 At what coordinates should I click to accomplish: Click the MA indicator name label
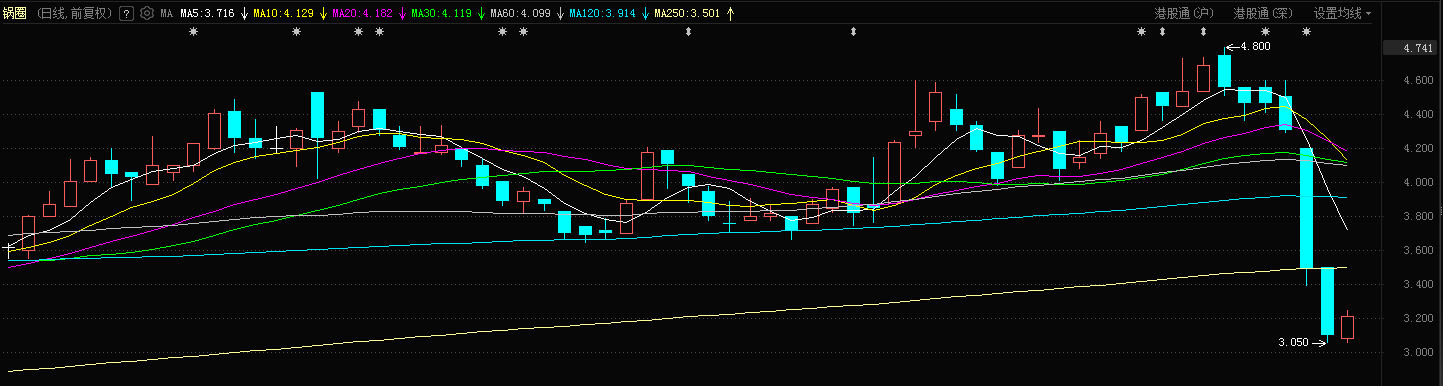(x=167, y=14)
